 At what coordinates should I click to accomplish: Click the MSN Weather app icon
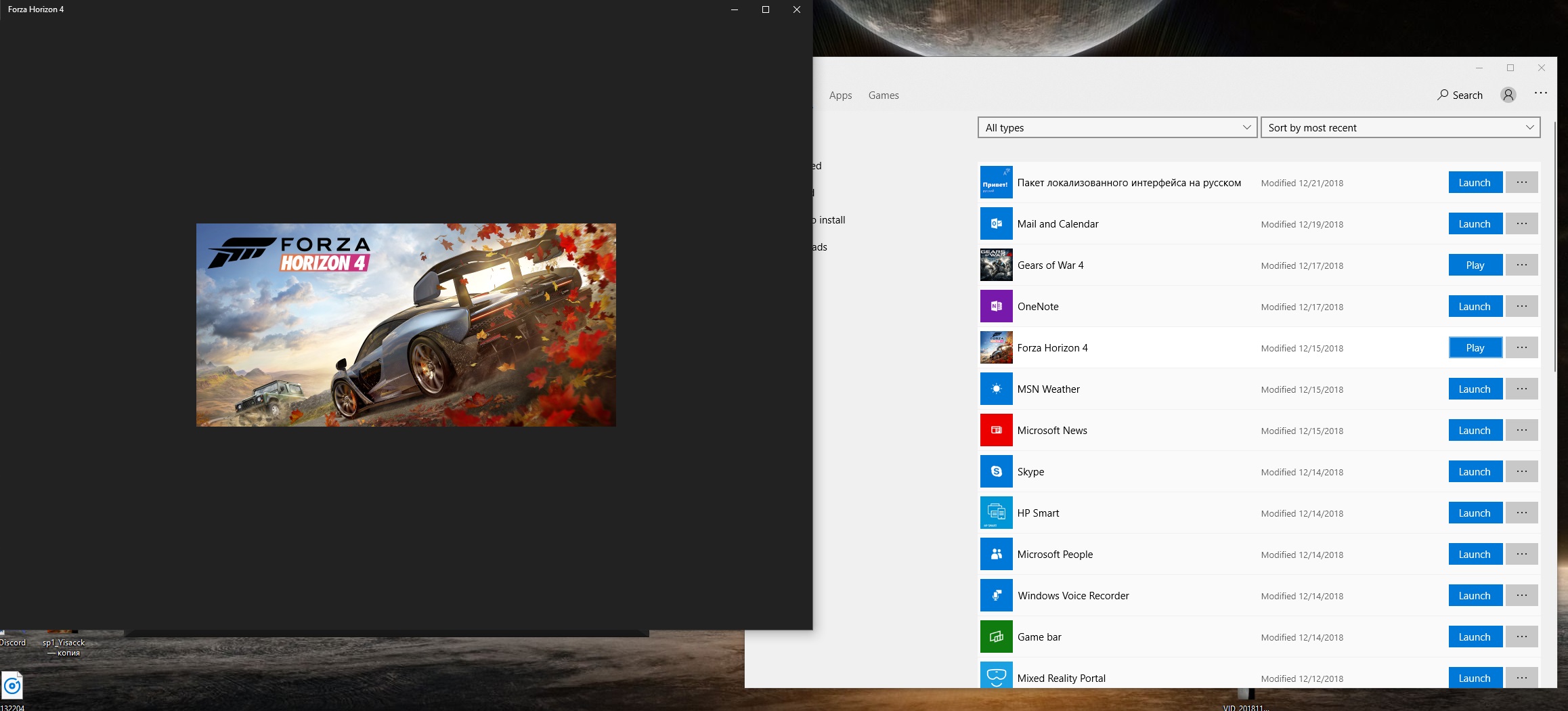(x=996, y=389)
